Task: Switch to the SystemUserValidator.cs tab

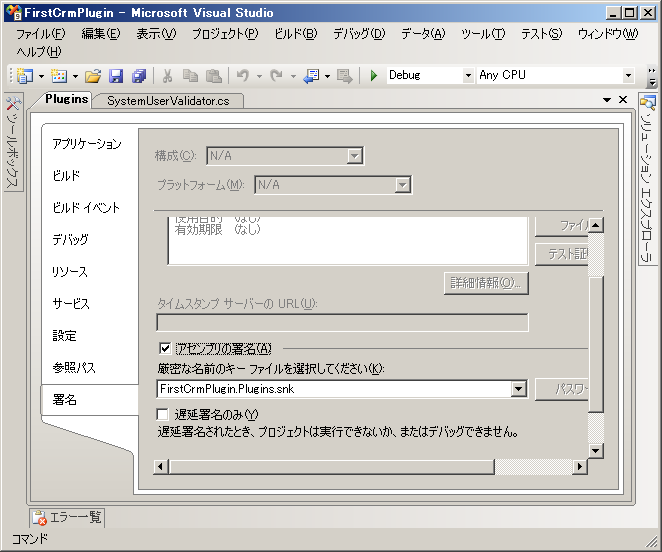Action: [167, 100]
